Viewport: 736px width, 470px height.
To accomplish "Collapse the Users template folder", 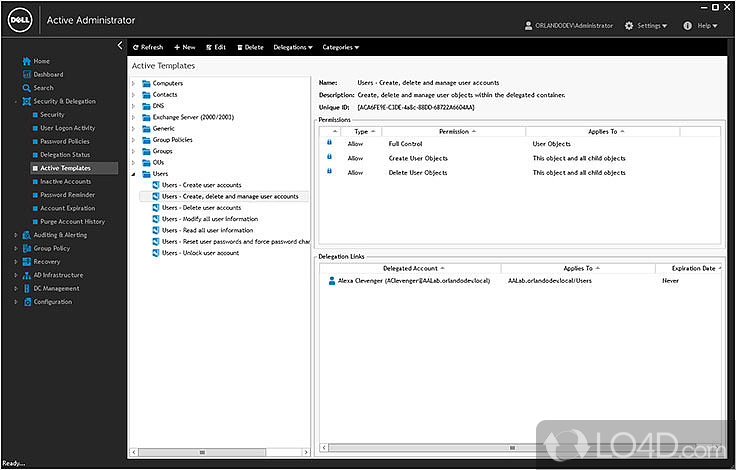I will (134, 174).
